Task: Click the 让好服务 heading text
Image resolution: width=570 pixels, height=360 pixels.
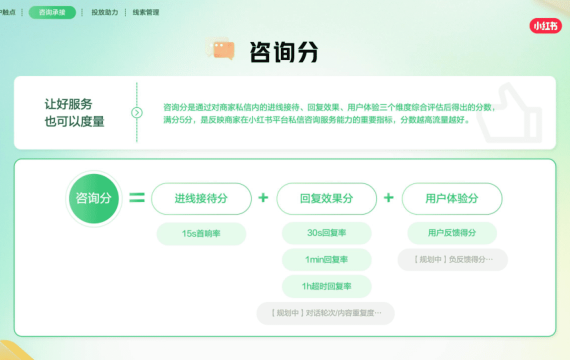Action: click(68, 104)
